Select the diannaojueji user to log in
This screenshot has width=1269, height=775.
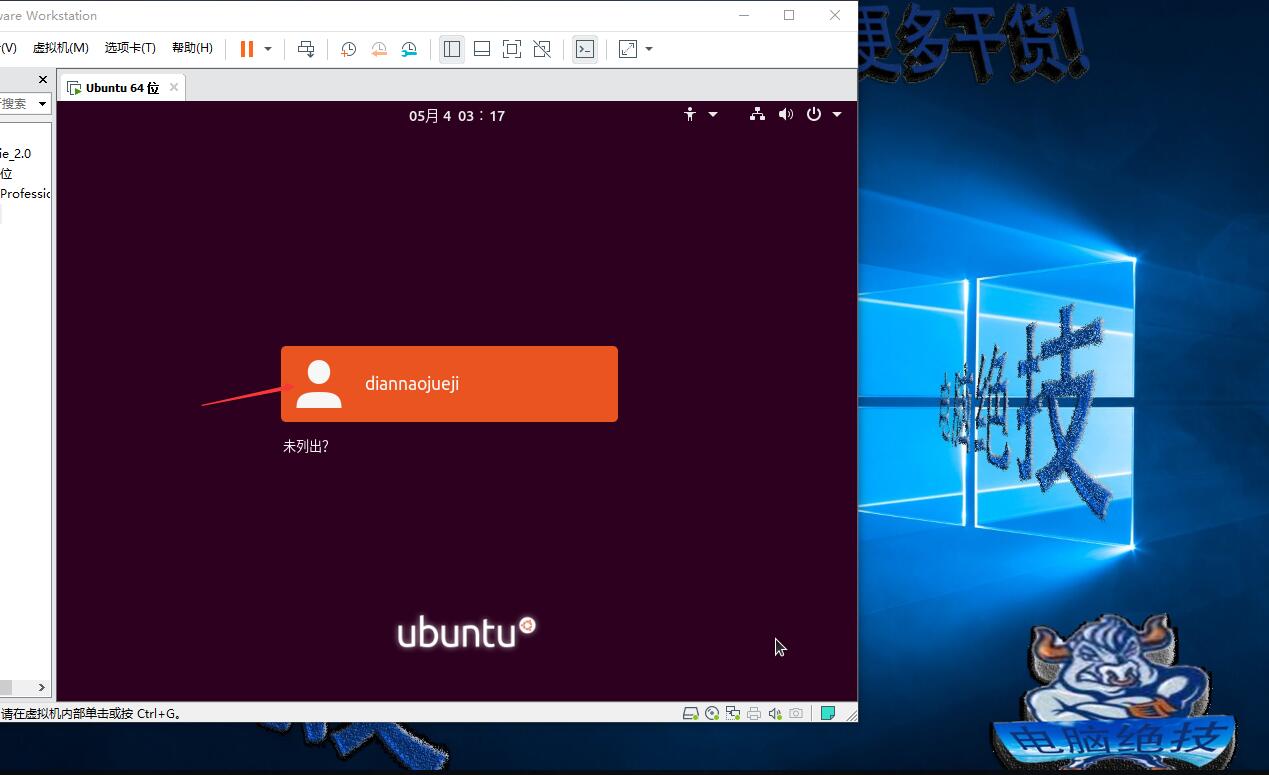[x=449, y=384]
